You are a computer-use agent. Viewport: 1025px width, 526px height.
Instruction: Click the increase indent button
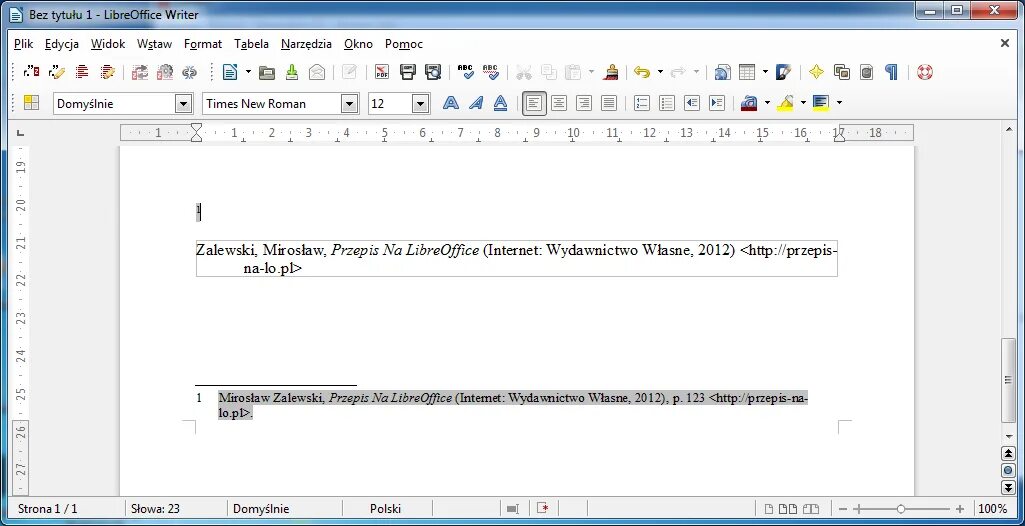[717, 103]
